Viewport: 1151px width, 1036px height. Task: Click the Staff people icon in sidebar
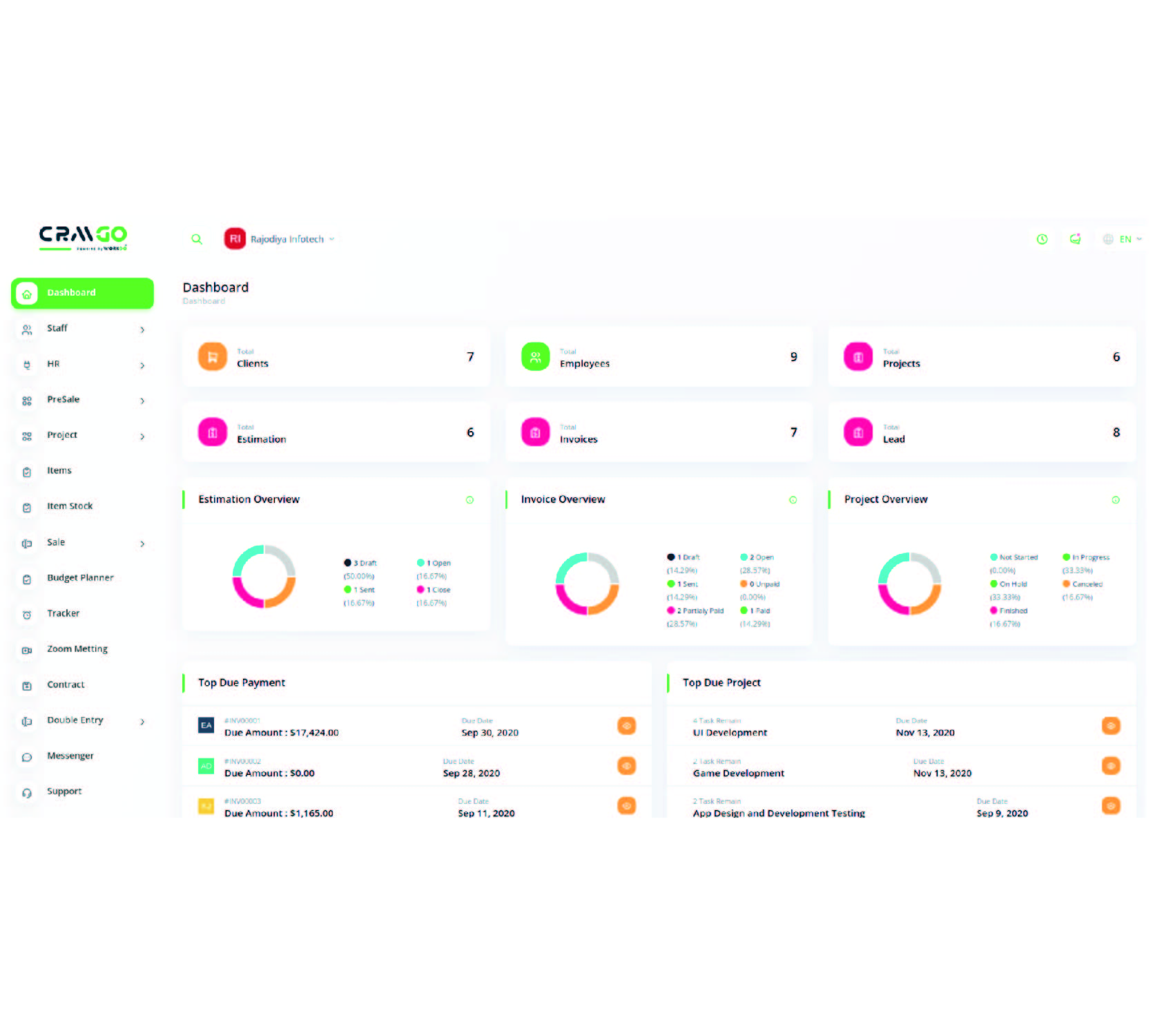pyautogui.click(x=27, y=330)
